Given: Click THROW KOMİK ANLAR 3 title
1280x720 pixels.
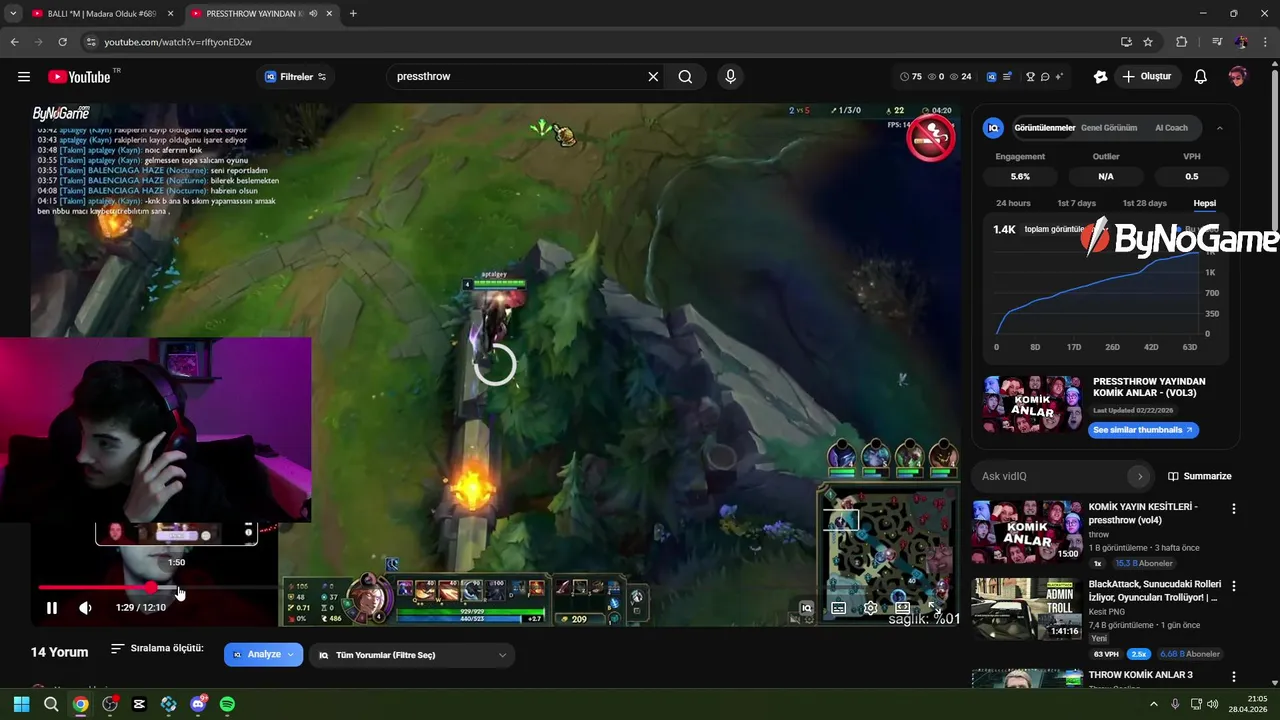Looking at the screenshot, I should (1141, 675).
